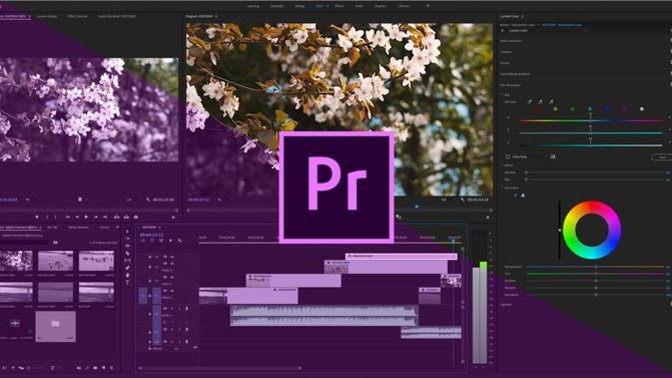This screenshot has width=672, height=378.
Task: Expand the Curves section
Action: coord(505,63)
